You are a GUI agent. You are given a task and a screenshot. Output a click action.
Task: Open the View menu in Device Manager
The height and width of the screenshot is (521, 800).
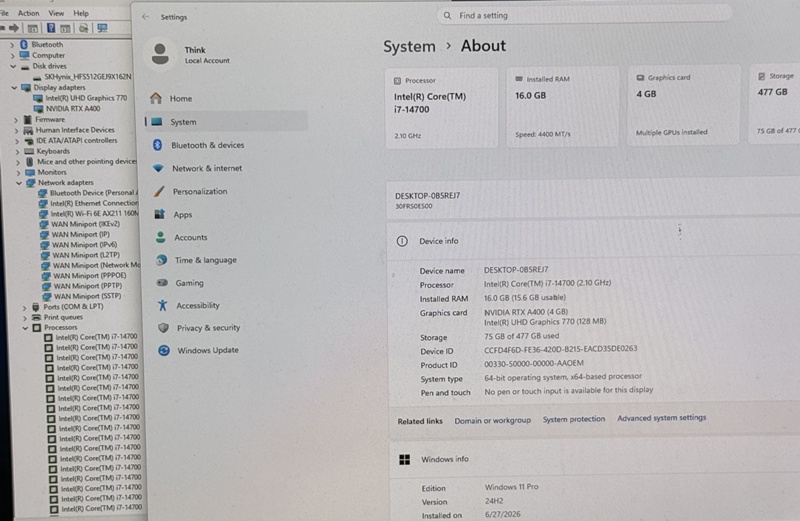coord(56,13)
